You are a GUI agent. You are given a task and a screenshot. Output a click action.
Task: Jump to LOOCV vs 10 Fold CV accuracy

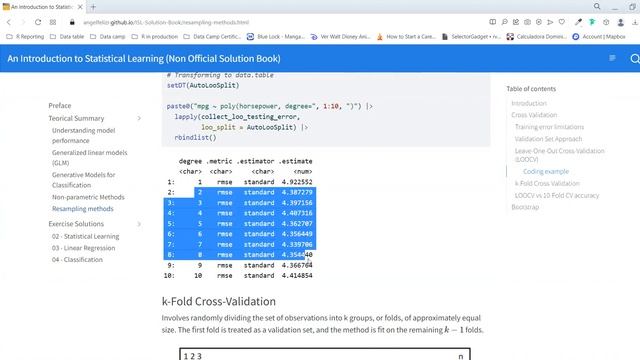pyautogui.click(x=557, y=196)
